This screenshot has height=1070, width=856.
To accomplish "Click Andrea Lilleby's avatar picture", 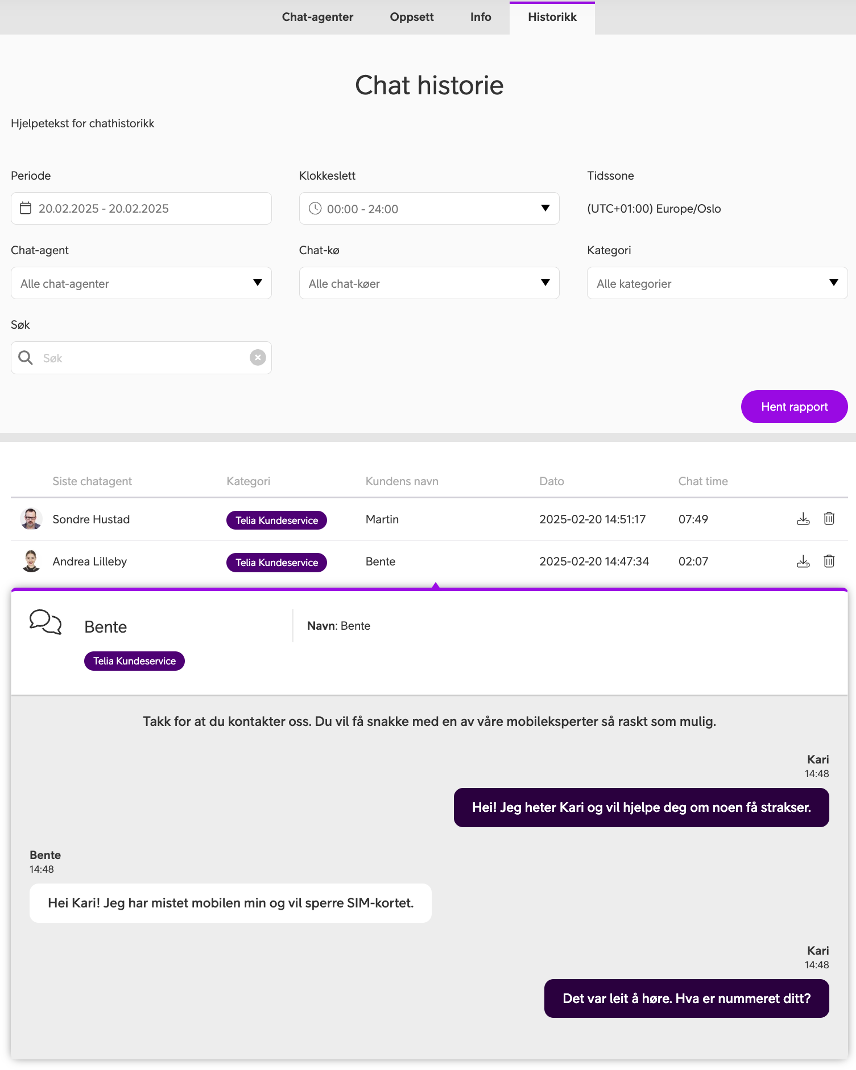I will pos(31,561).
